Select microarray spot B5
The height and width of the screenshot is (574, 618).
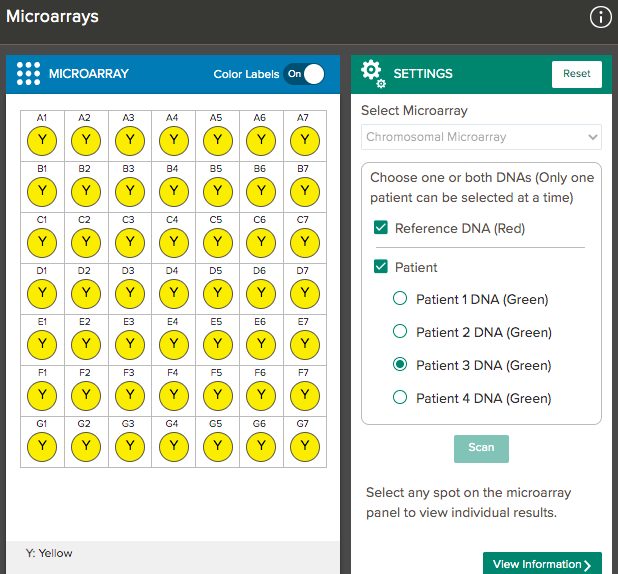pos(218,192)
